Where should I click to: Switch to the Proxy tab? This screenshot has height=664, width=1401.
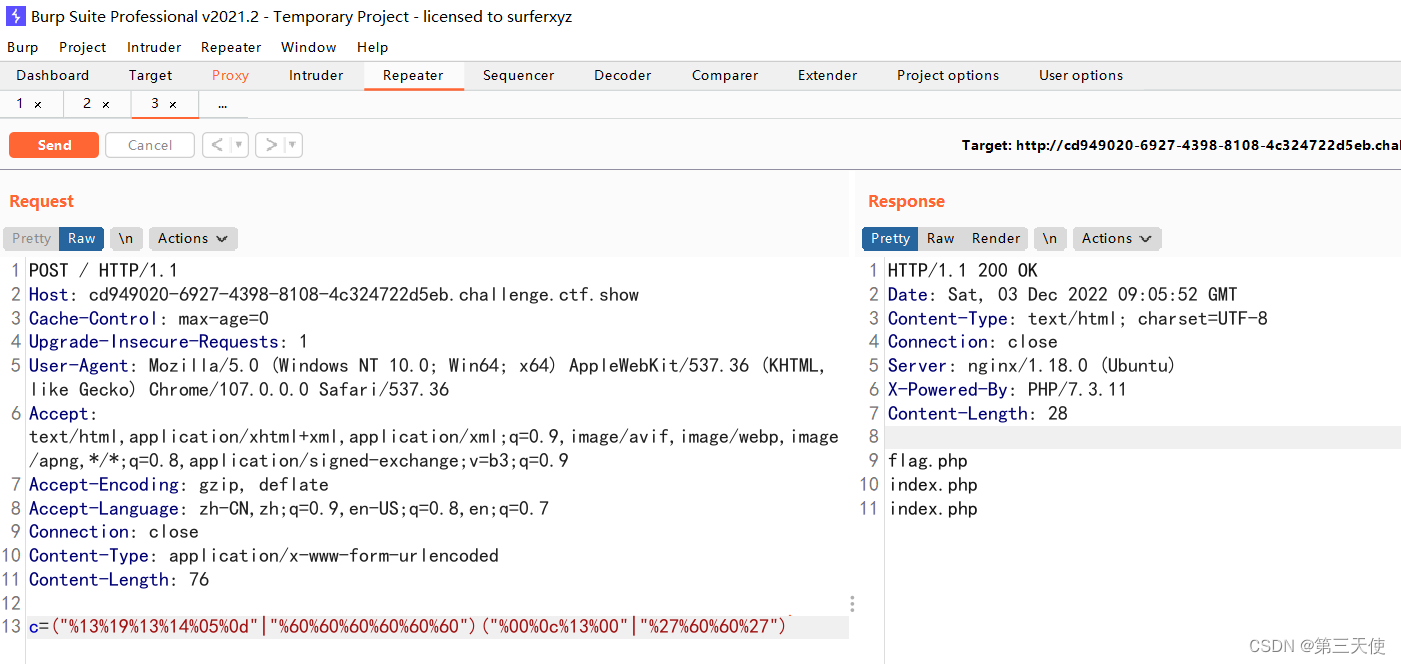(230, 75)
